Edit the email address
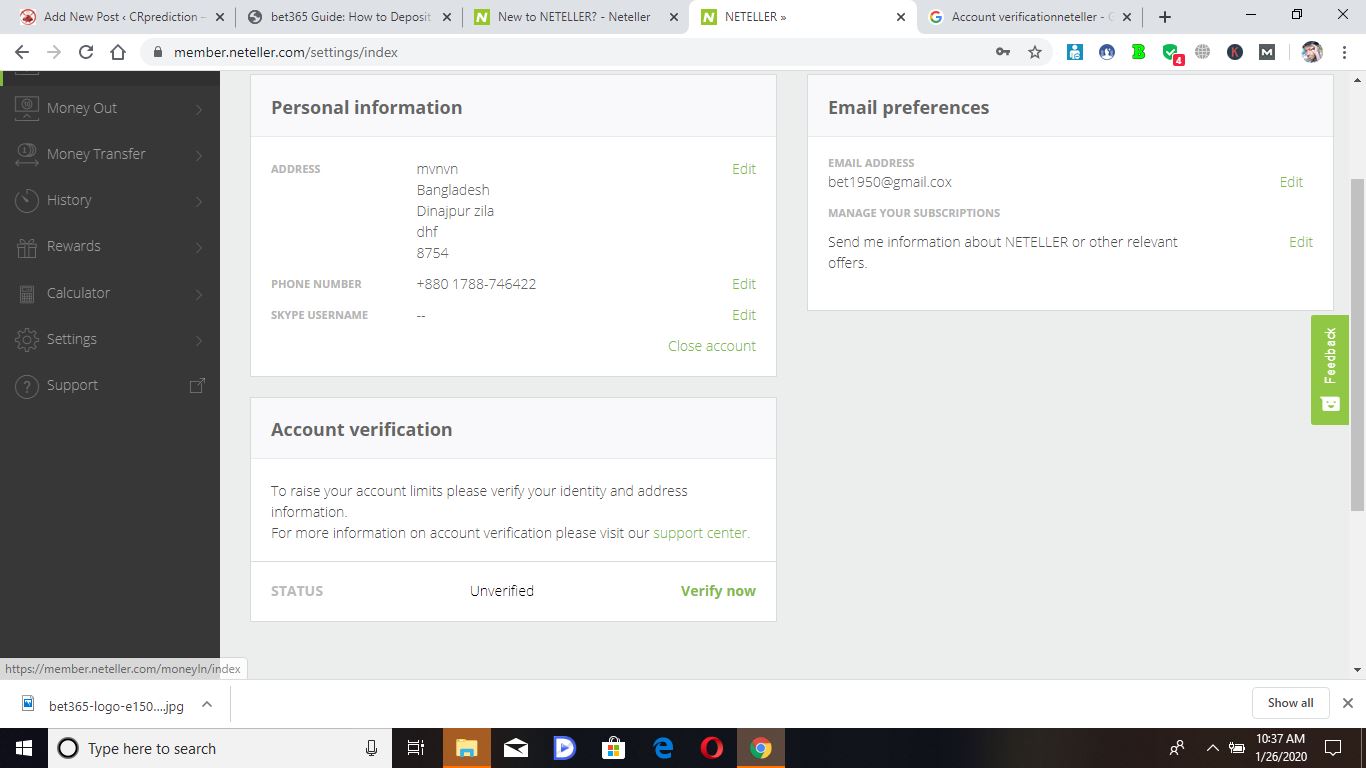 (1291, 182)
